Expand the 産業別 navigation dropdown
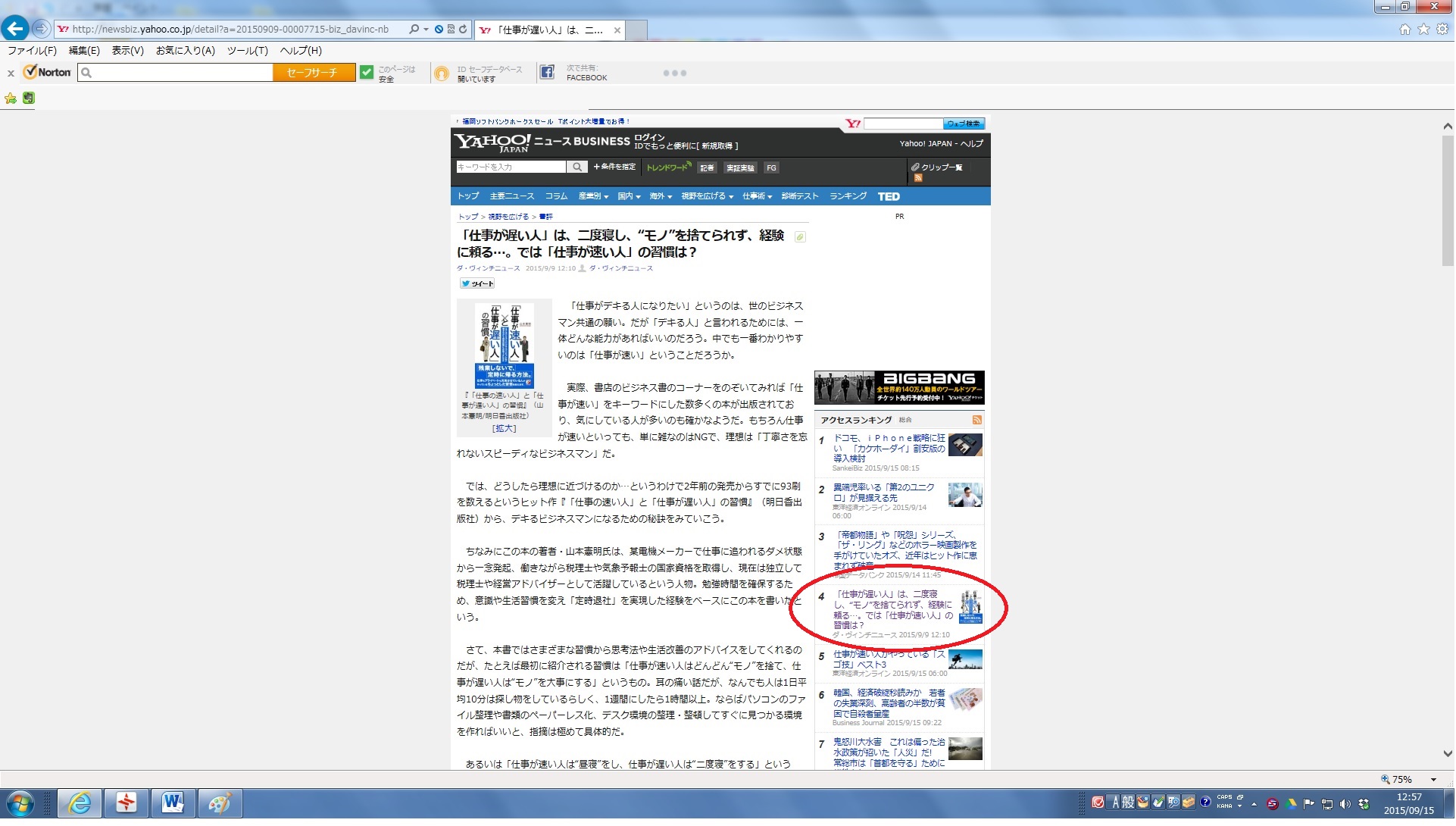Image resolution: width=1456 pixels, height=826 pixels. tap(593, 197)
